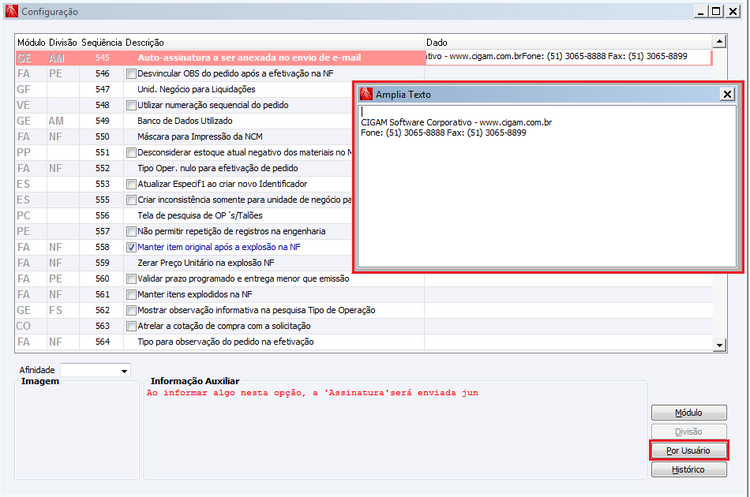Image resolution: width=750 pixels, height=497 pixels.
Task: Check 'Desconsiderar estoque atual negativo' option
Action: click(131, 153)
